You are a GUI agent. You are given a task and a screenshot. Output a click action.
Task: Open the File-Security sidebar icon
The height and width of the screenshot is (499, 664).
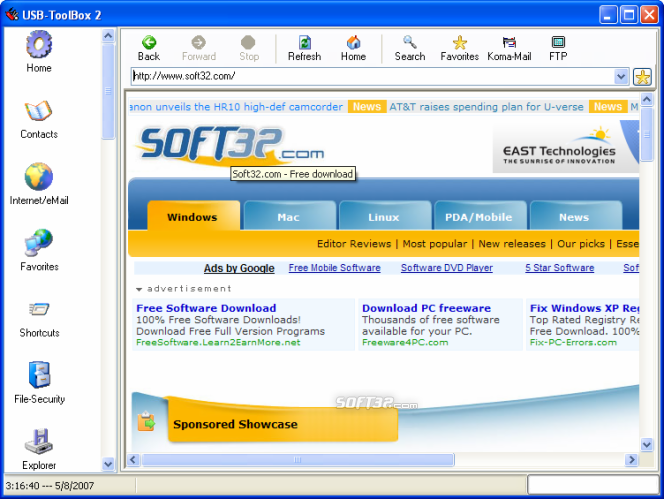(x=39, y=382)
